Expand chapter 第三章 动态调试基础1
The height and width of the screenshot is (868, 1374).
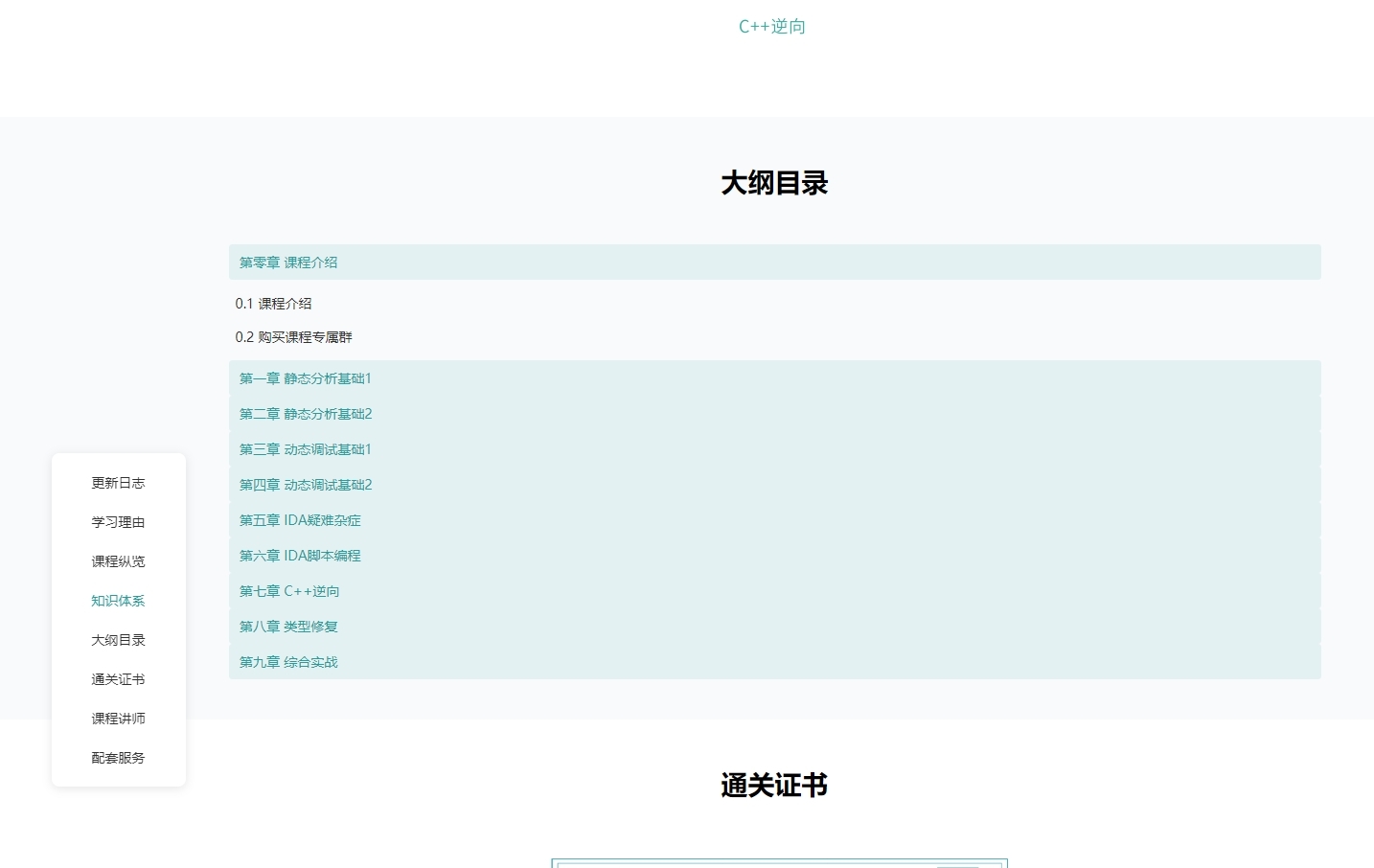(x=305, y=449)
